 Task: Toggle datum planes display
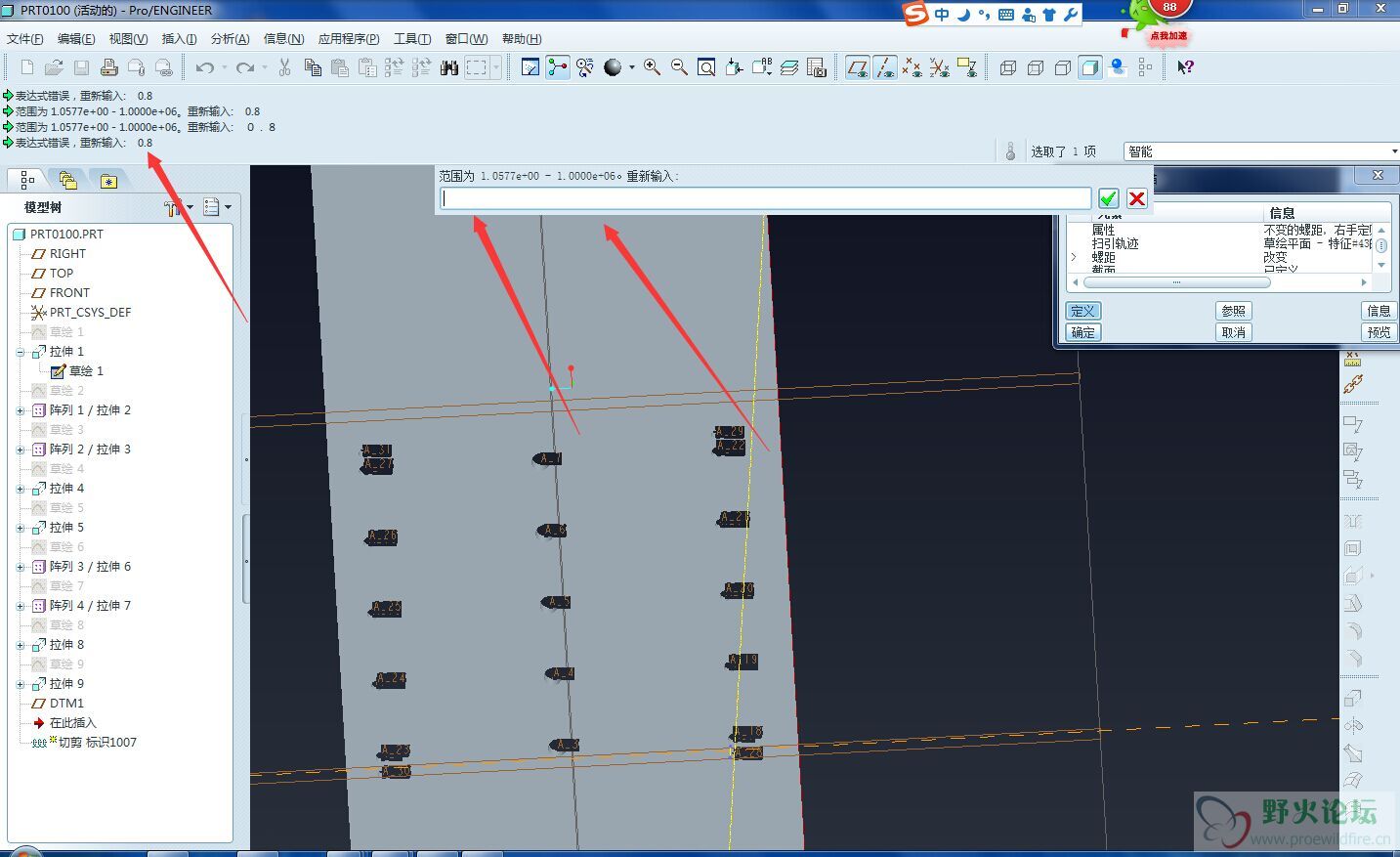(858, 67)
